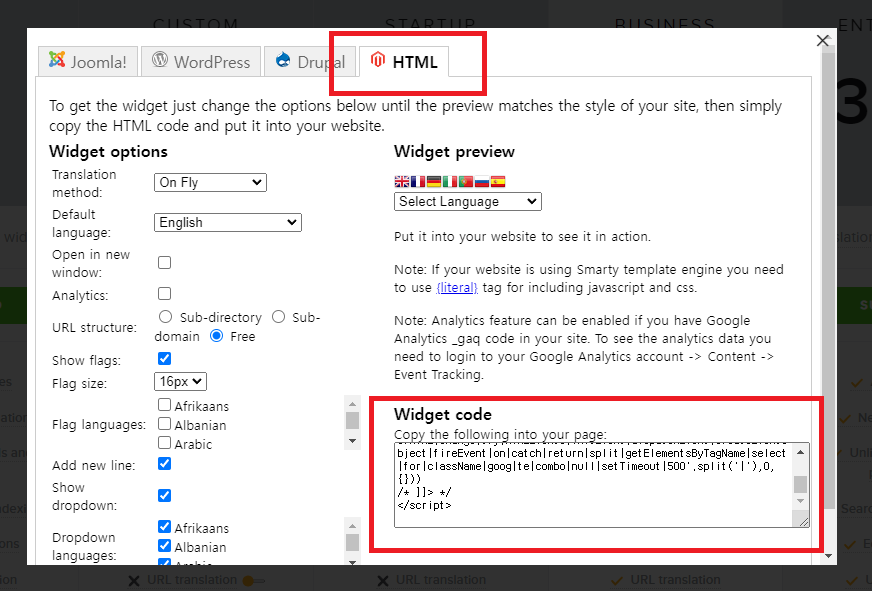Click the Italian flag icon
This screenshot has width=872, height=591.
[x=450, y=181]
